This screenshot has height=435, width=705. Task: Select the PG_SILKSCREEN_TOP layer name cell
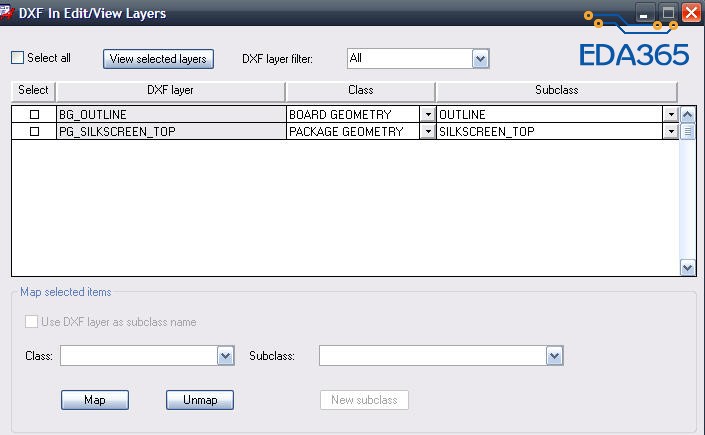coord(171,131)
